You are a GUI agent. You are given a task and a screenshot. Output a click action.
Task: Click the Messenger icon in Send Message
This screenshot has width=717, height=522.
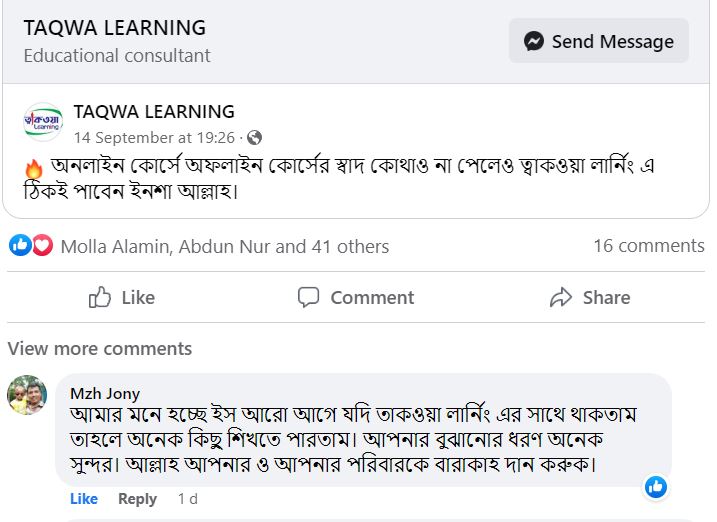pyautogui.click(x=535, y=41)
